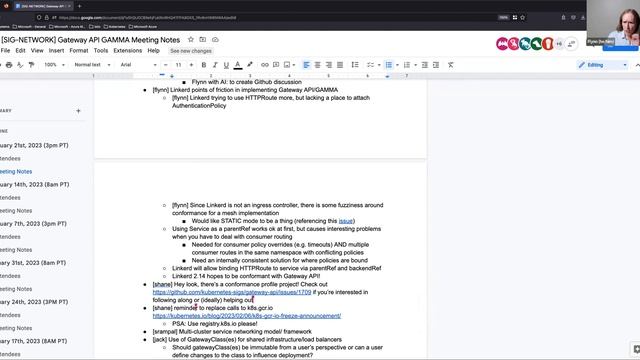This screenshot has height=360, width=640.
Task: Decrease indent of paragraph
Action: [424, 65]
